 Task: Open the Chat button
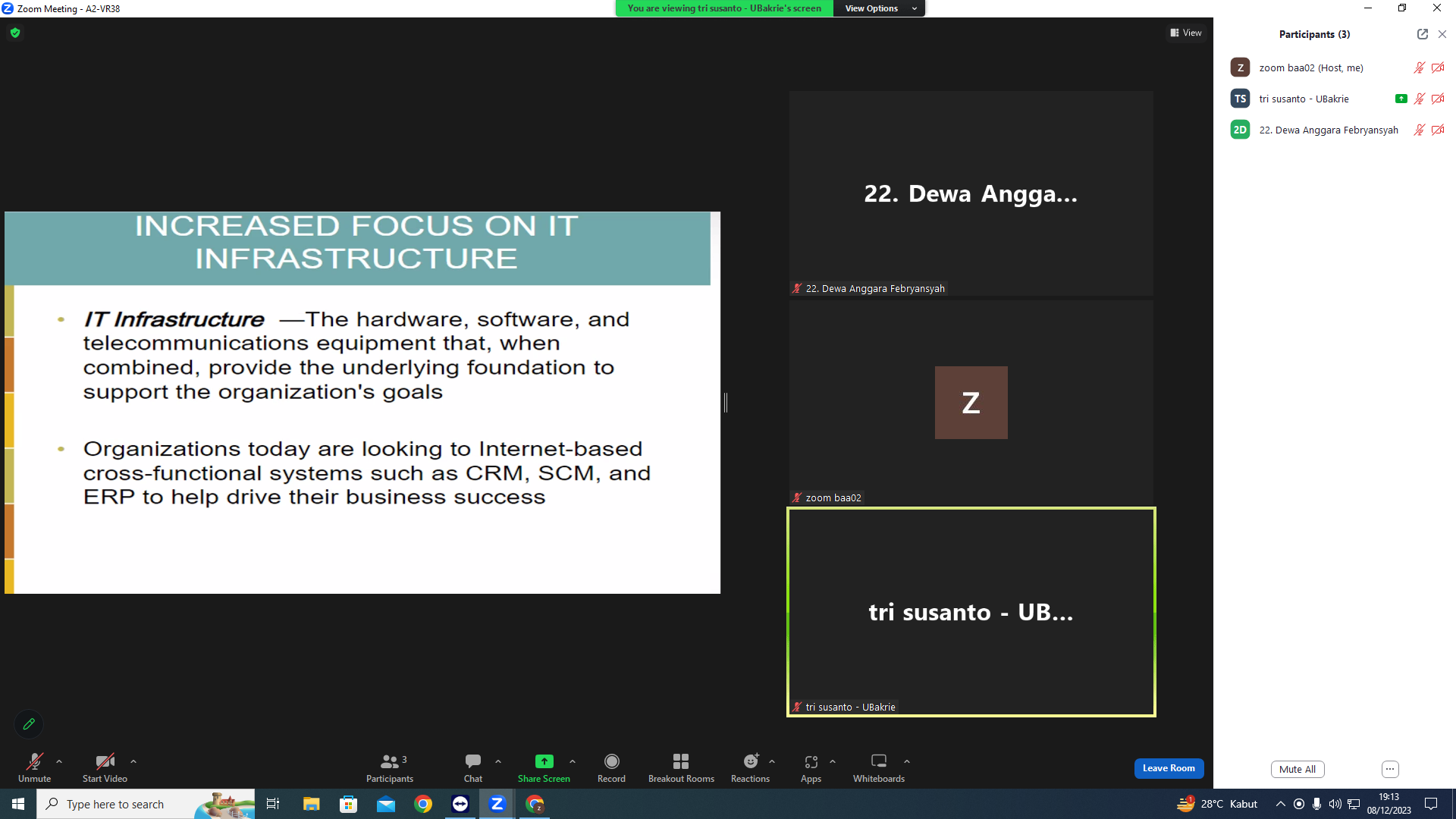[473, 767]
